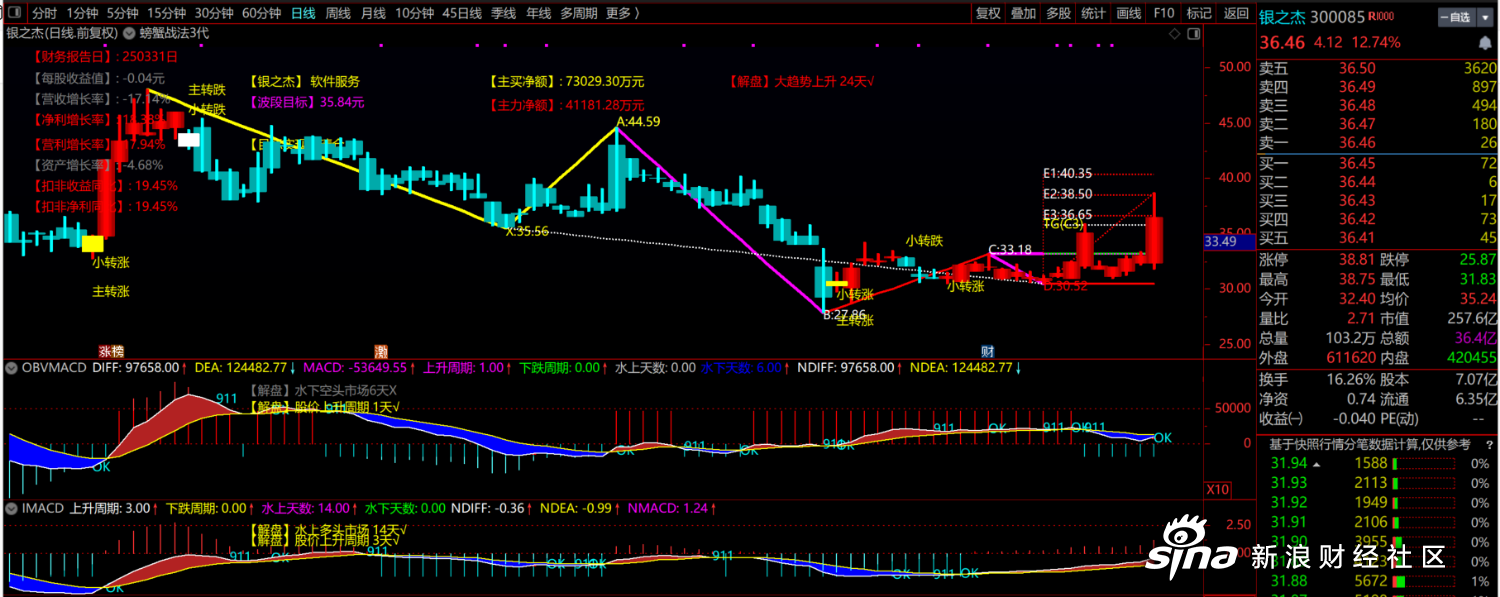This screenshot has height=597, width=1500.
Task: Click the OBVMACD indicator label
Action: pyautogui.click(x=56, y=368)
